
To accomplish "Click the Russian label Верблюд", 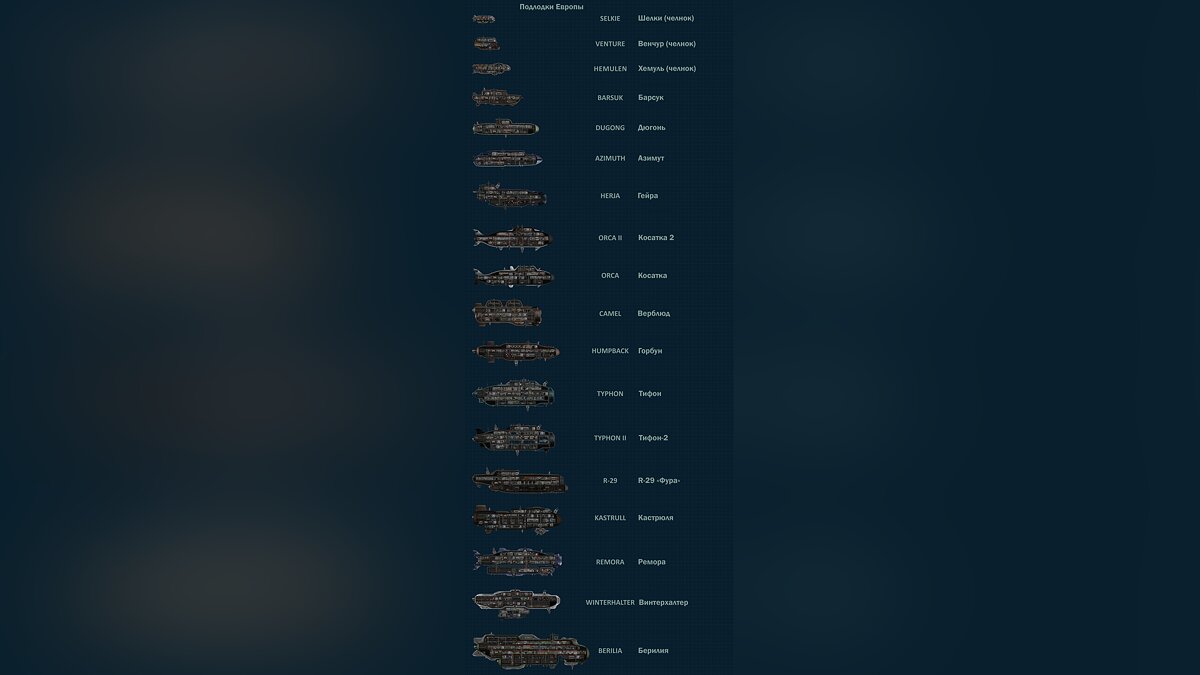I will [x=654, y=314].
